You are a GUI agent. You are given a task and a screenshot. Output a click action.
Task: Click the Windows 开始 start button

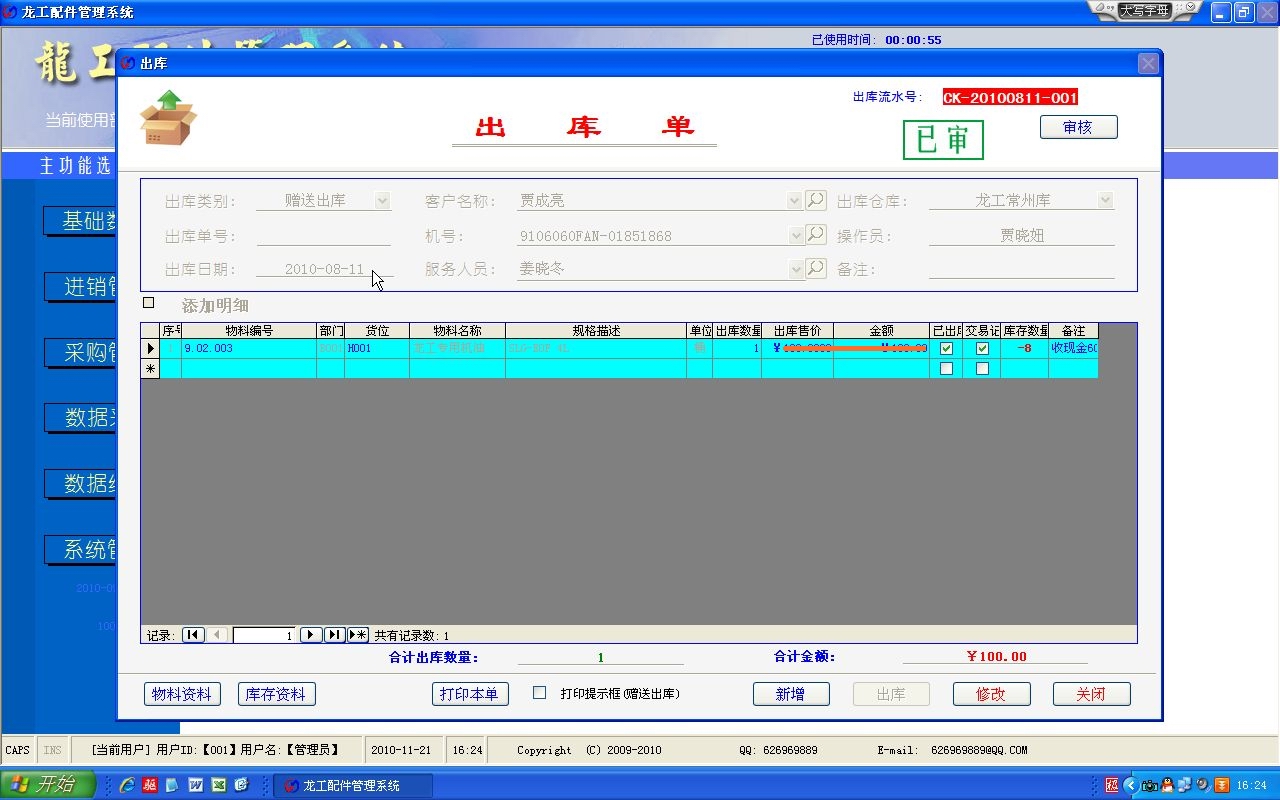(48, 785)
